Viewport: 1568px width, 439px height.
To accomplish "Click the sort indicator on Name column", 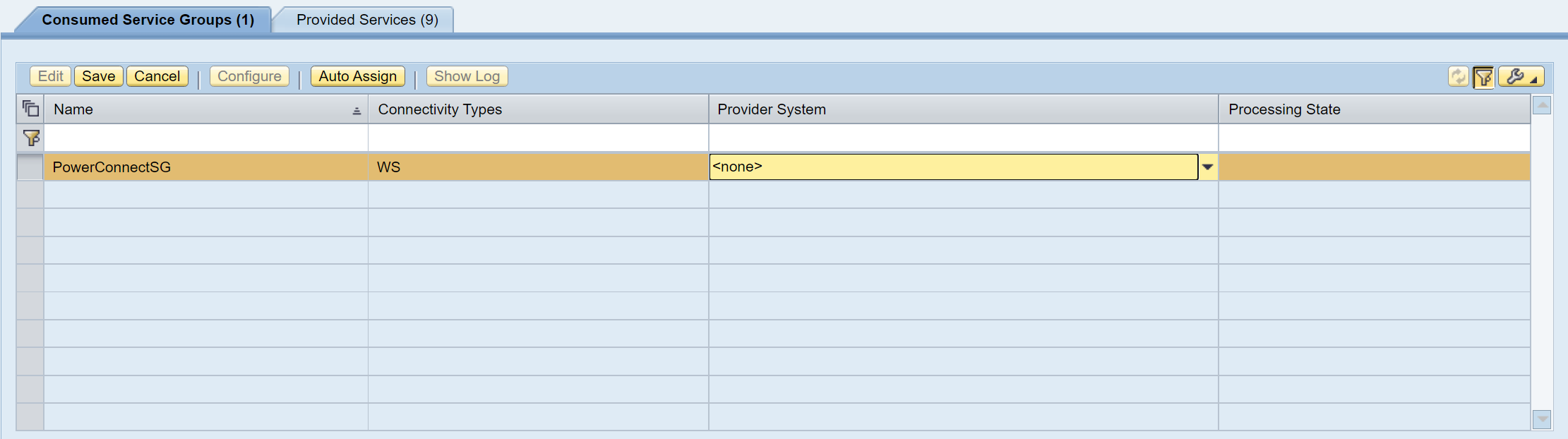I will [357, 111].
